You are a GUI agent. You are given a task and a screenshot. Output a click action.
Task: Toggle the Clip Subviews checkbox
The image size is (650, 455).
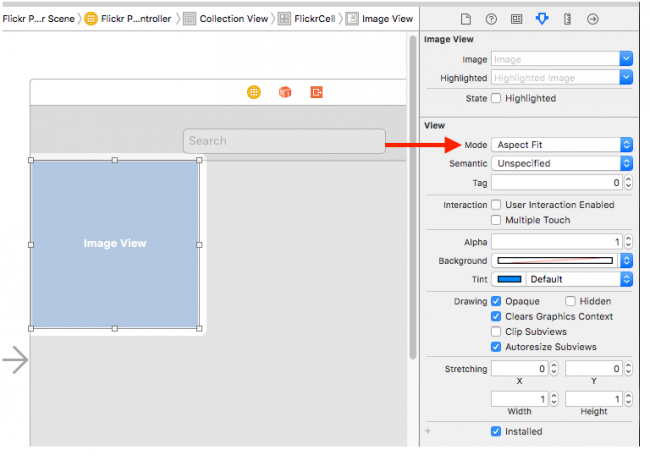(x=497, y=332)
